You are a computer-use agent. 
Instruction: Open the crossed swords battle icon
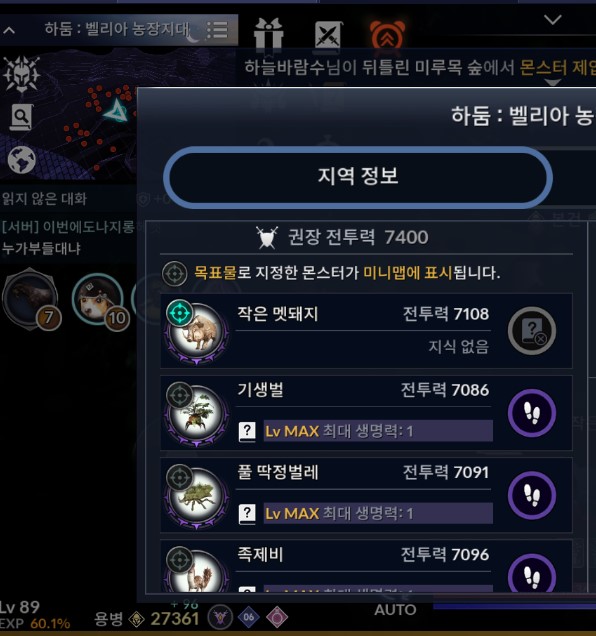click(328, 35)
